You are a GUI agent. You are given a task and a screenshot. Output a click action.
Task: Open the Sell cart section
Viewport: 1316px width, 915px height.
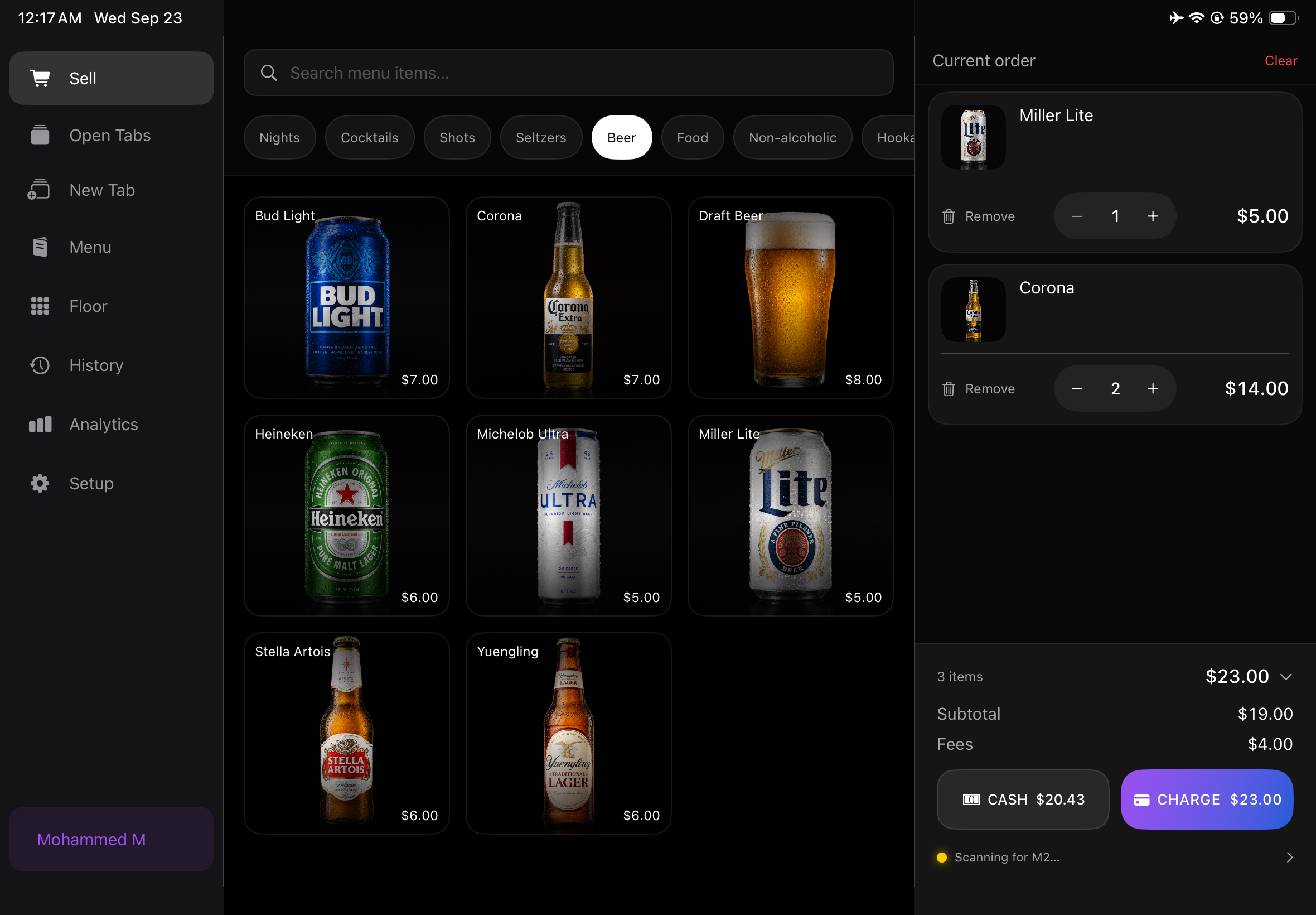[x=111, y=78]
